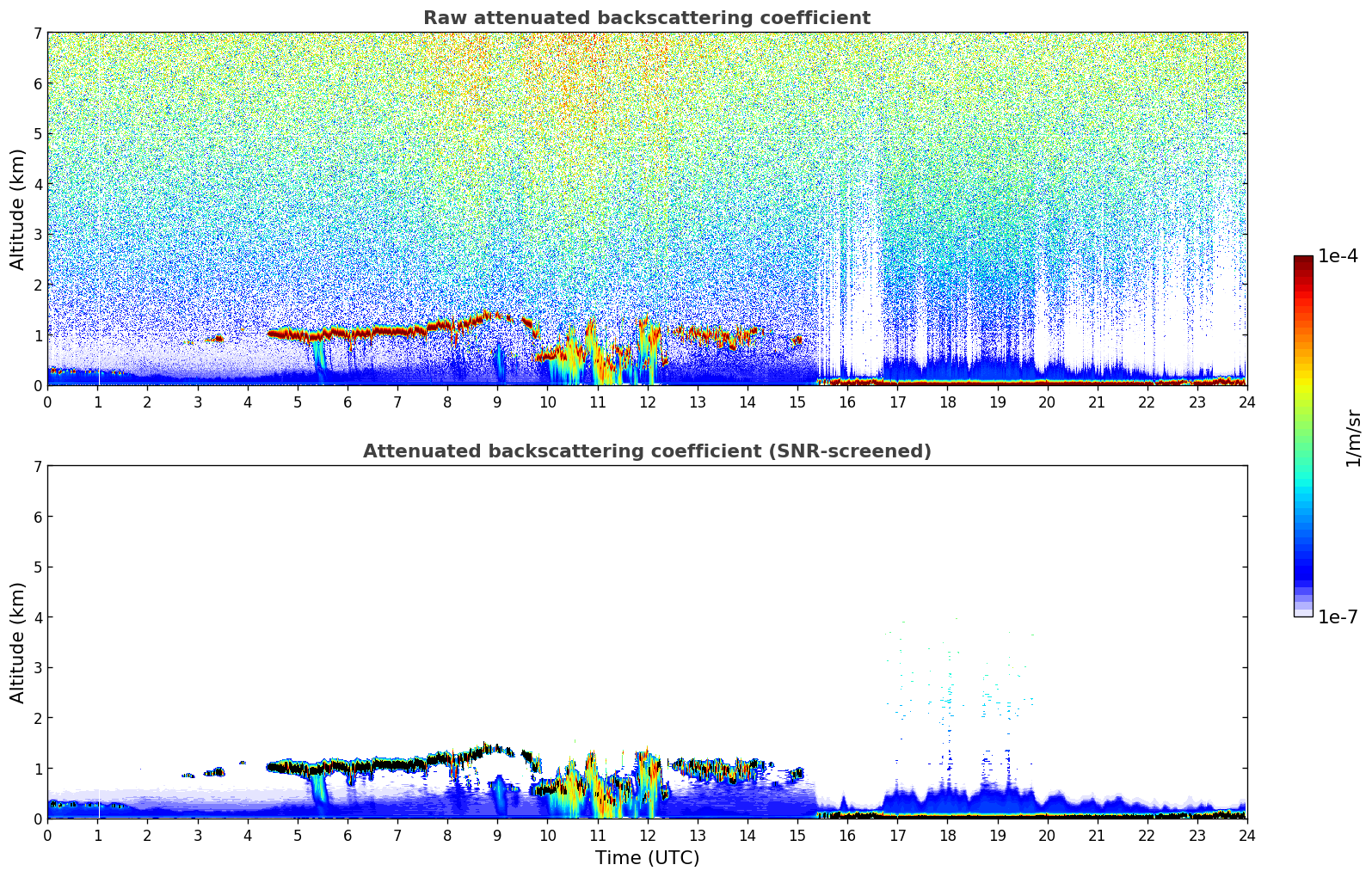This screenshot has height=877, width=1372.
Task: Click altitude tick '4' on the SNR-screened plot
Action: (x=37, y=617)
